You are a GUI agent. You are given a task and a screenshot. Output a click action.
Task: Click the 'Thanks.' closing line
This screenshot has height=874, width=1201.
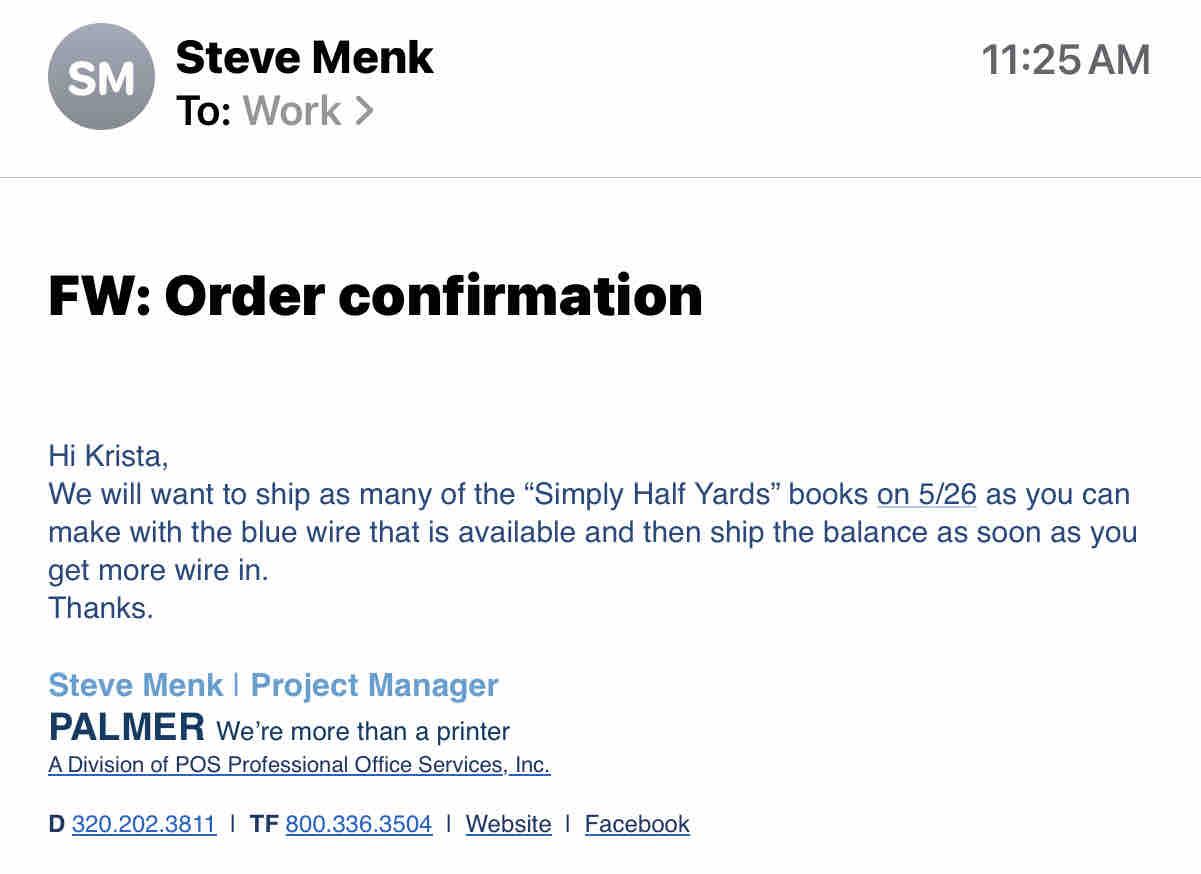pyautogui.click(x=101, y=608)
